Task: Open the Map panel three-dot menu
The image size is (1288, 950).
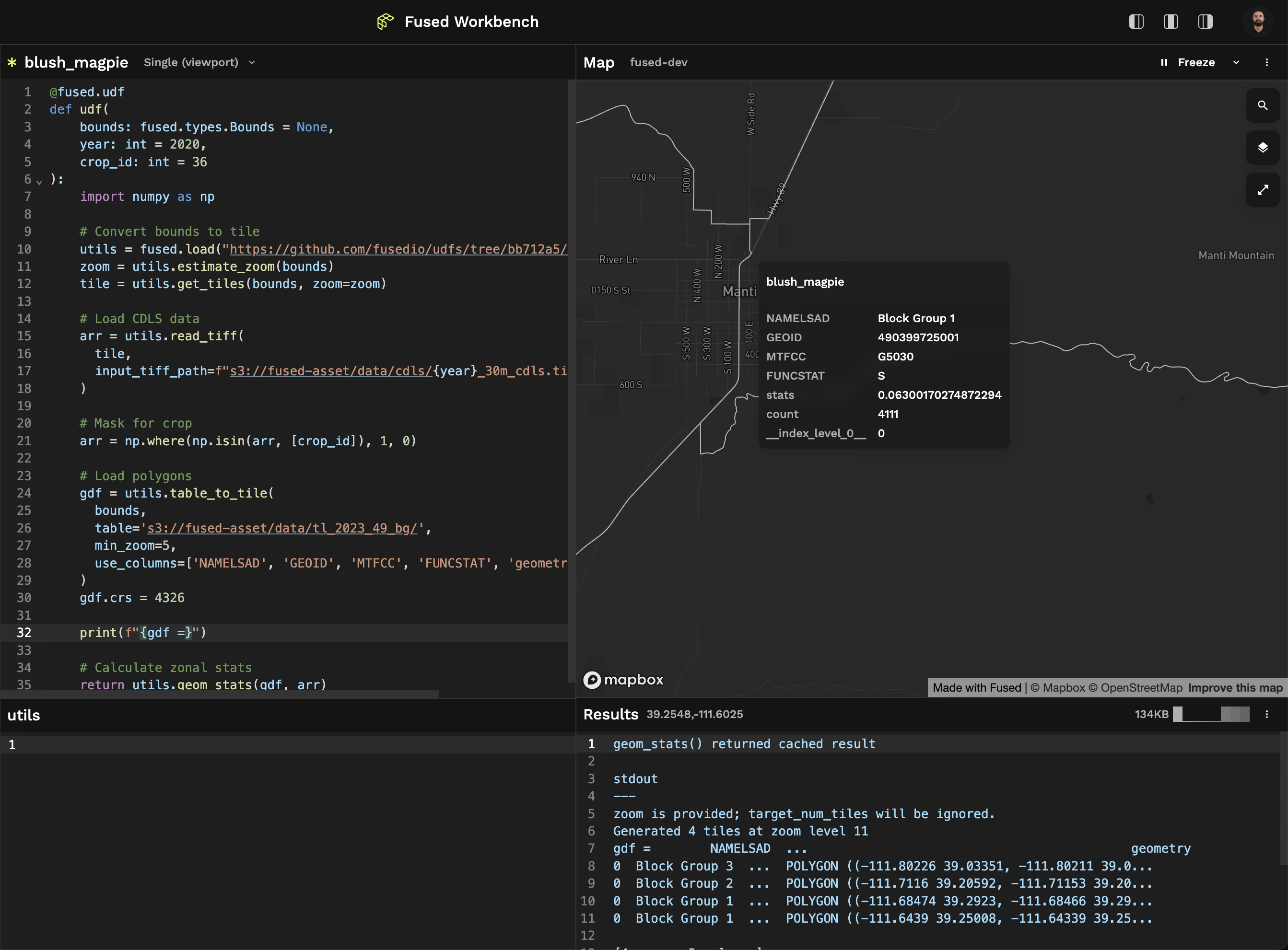Action: (1267, 62)
